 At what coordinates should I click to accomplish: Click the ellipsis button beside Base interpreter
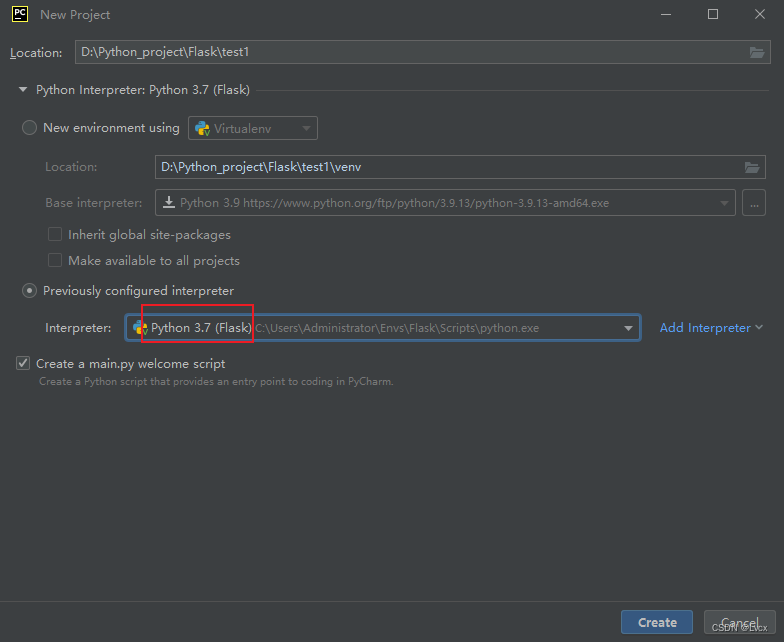coord(754,202)
